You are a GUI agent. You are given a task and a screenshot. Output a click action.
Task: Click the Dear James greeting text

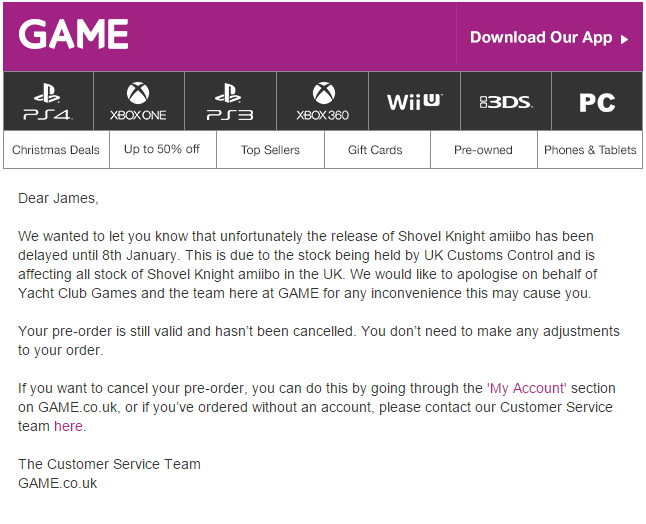(x=58, y=198)
